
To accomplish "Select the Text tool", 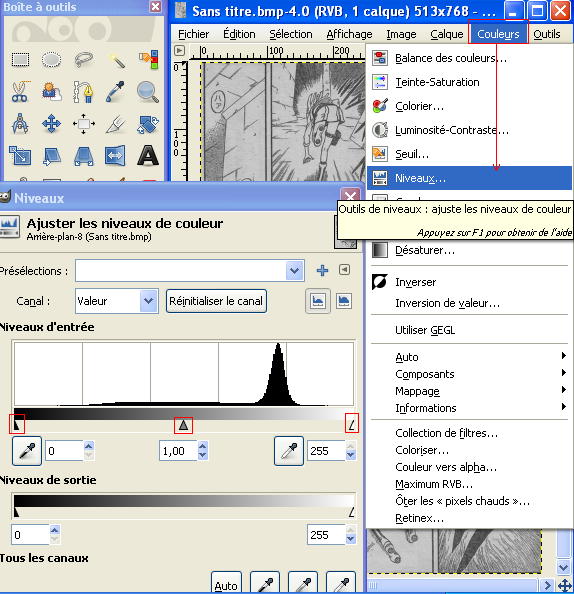I will (148, 155).
